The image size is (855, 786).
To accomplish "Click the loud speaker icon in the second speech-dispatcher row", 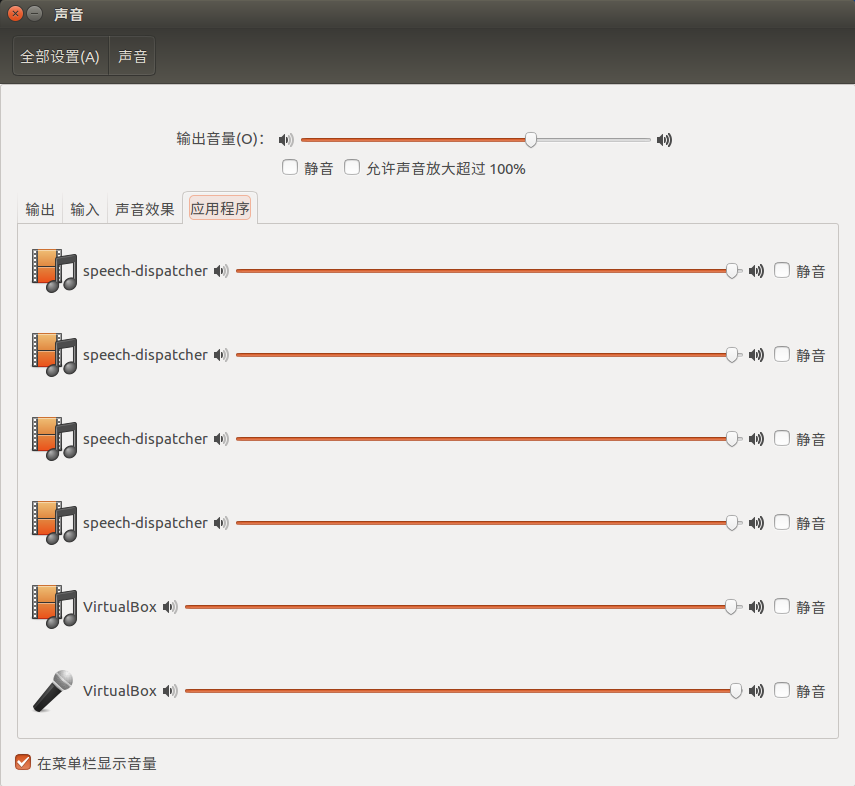I will (756, 355).
